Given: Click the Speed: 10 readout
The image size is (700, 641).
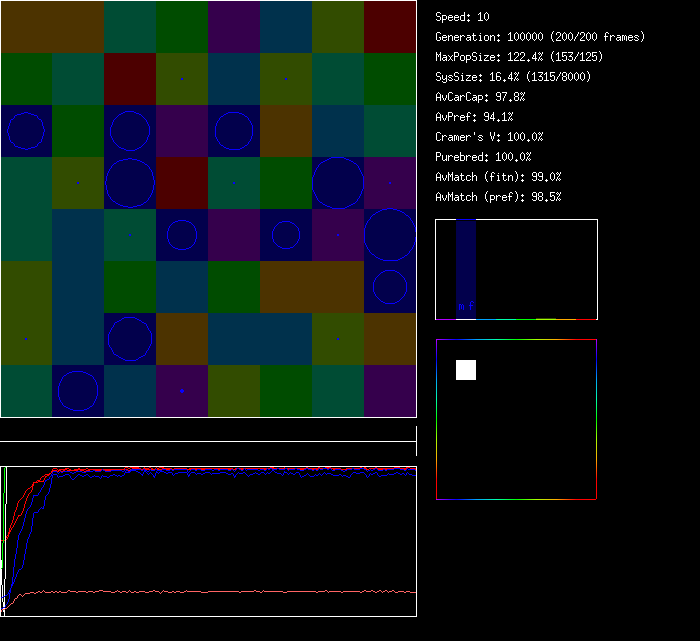Looking at the screenshot, I should (462, 17).
